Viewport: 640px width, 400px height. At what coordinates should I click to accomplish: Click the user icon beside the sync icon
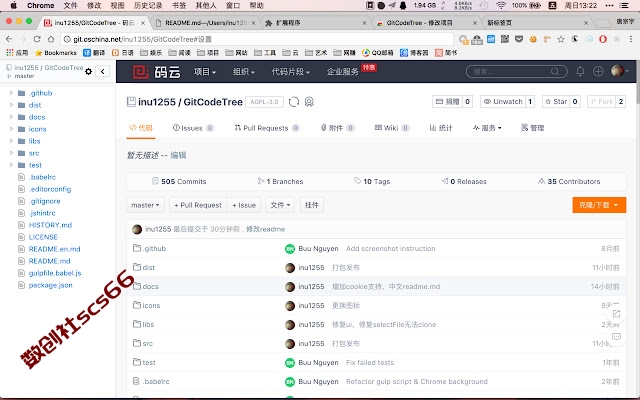[309, 102]
